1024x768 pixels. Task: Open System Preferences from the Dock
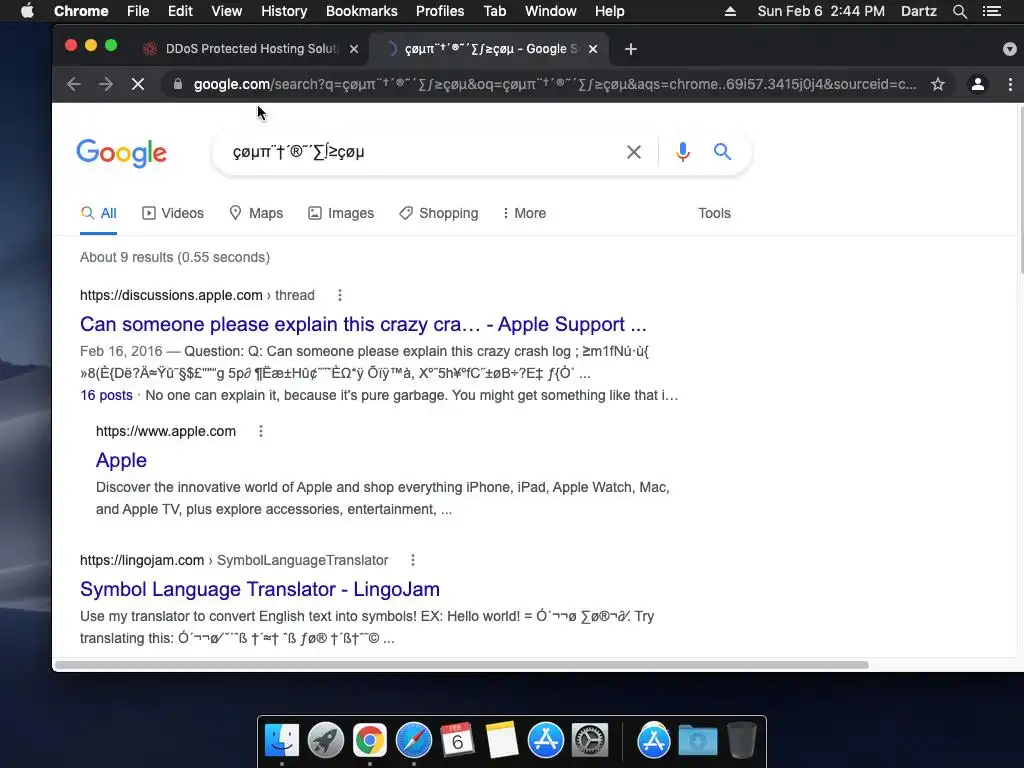click(x=590, y=741)
